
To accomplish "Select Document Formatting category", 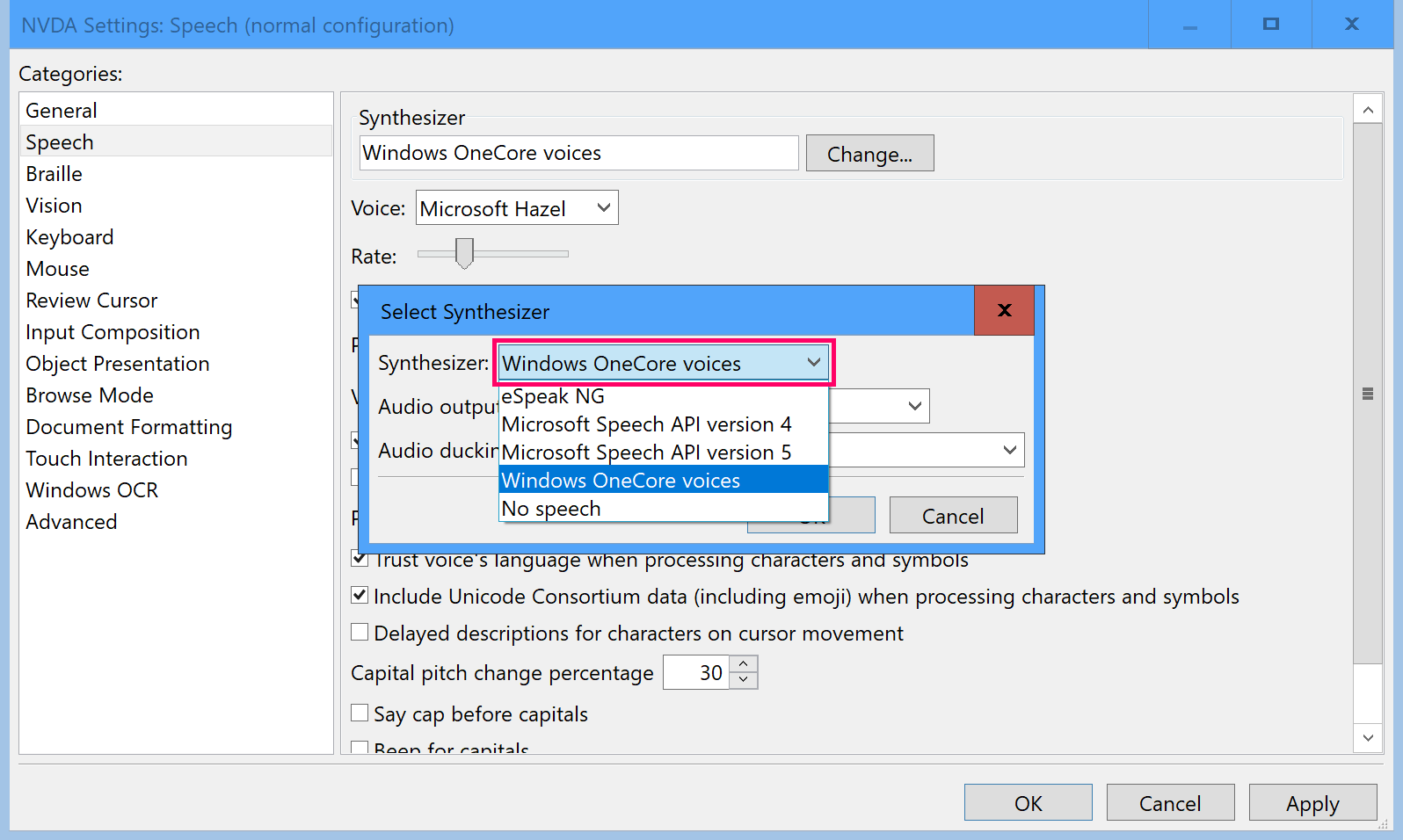I will [176, 426].
